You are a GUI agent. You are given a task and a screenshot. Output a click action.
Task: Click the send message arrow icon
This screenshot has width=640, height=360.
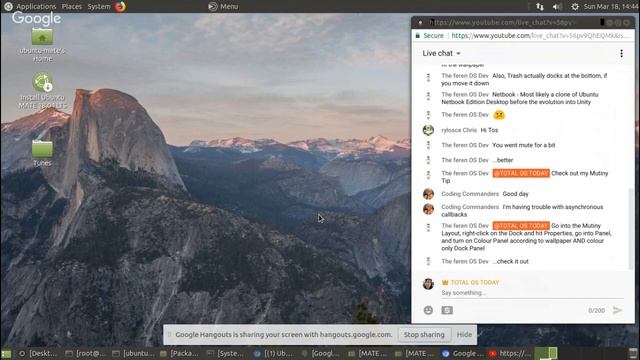pyautogui.click(x=618, y=310)
